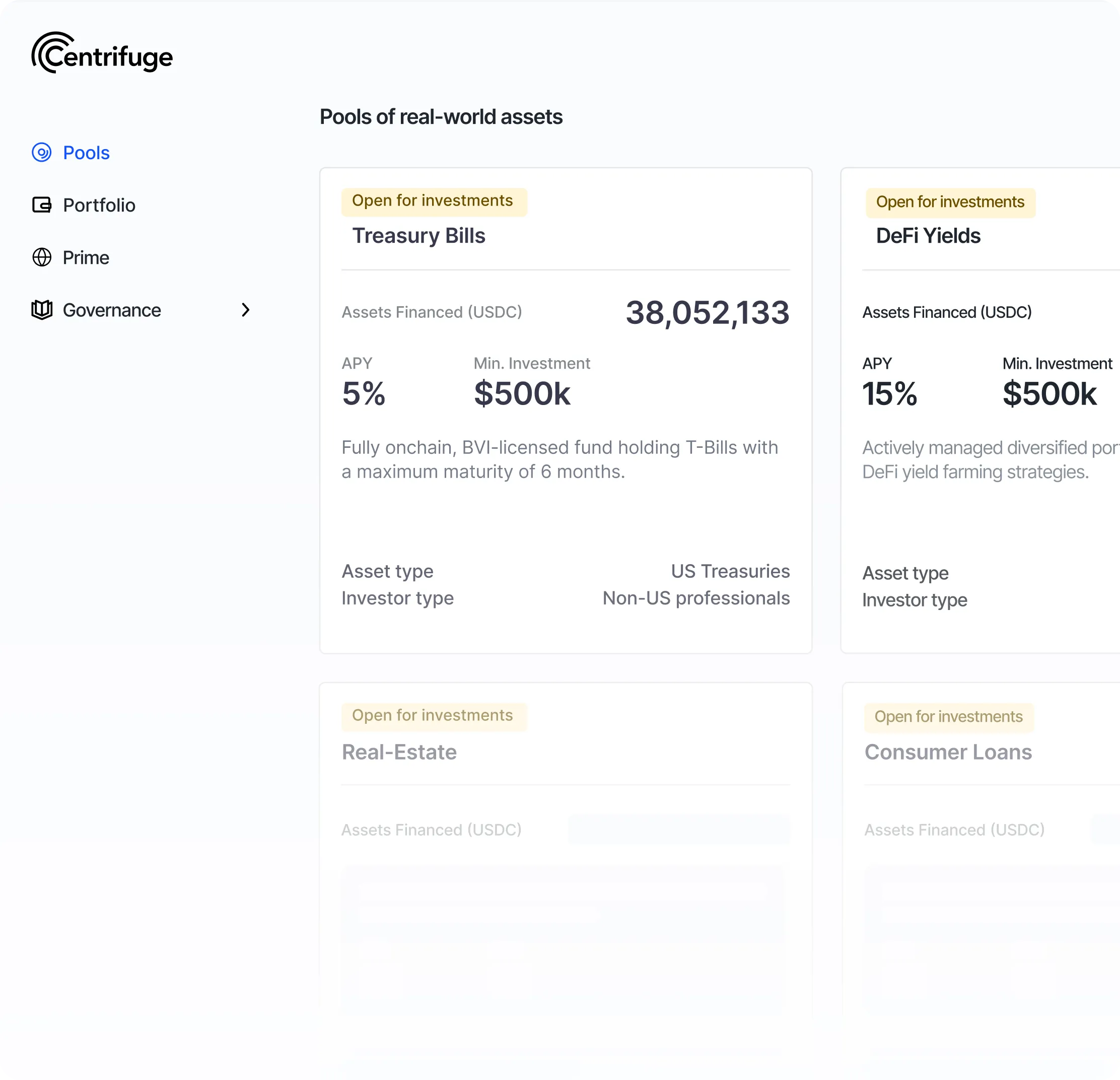
Task: Open the Consumer Loans pool card
Action: click(948, 752)
